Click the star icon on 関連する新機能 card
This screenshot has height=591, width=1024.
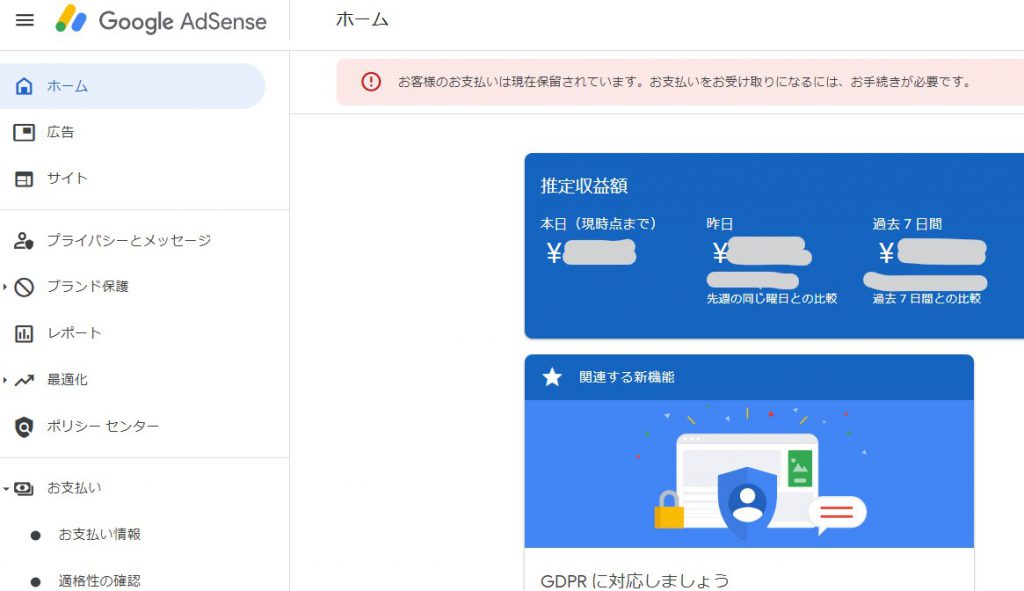click(x=553, y=376)
